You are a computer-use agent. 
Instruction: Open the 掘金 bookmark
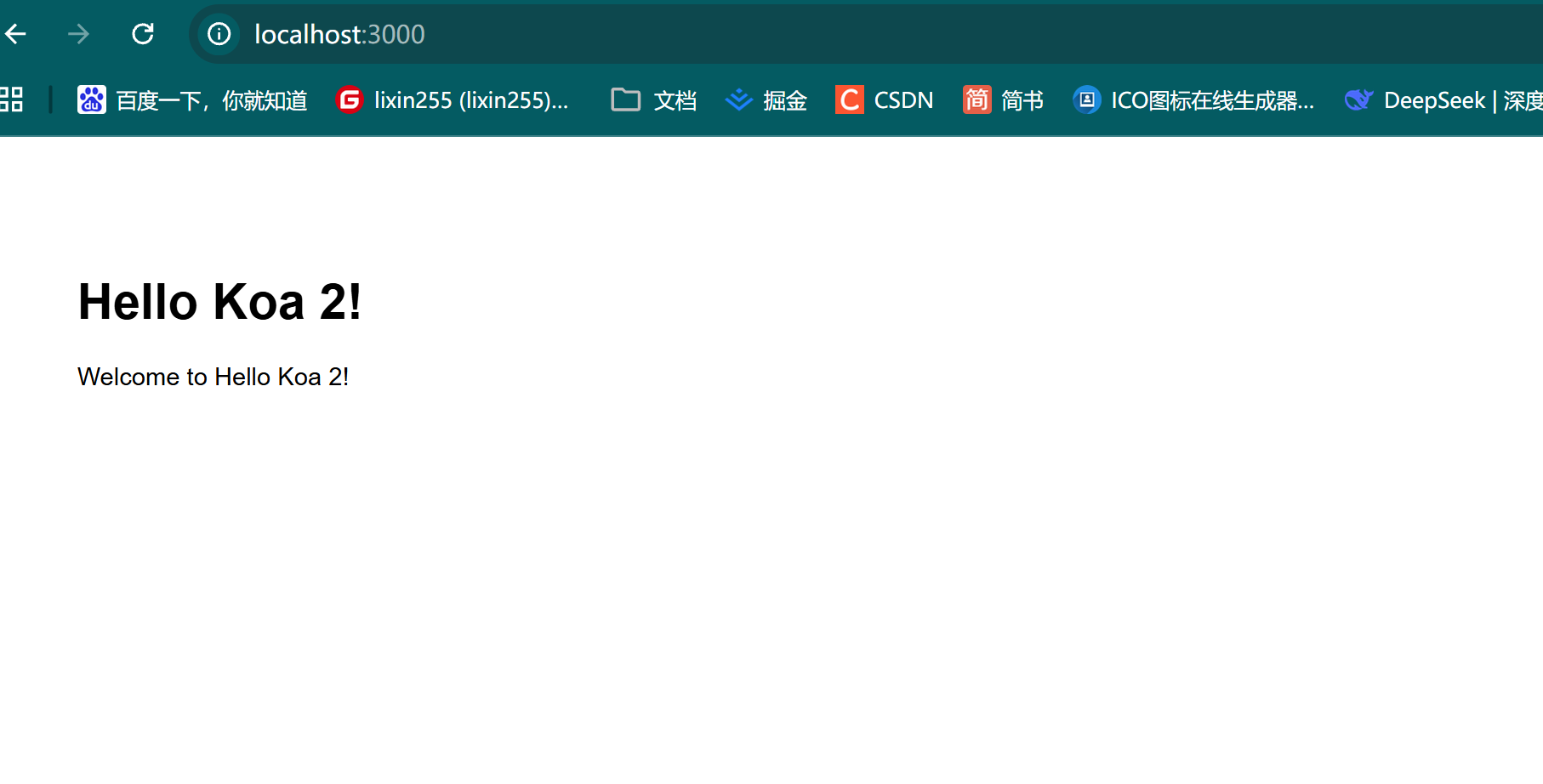pos(766,100)
